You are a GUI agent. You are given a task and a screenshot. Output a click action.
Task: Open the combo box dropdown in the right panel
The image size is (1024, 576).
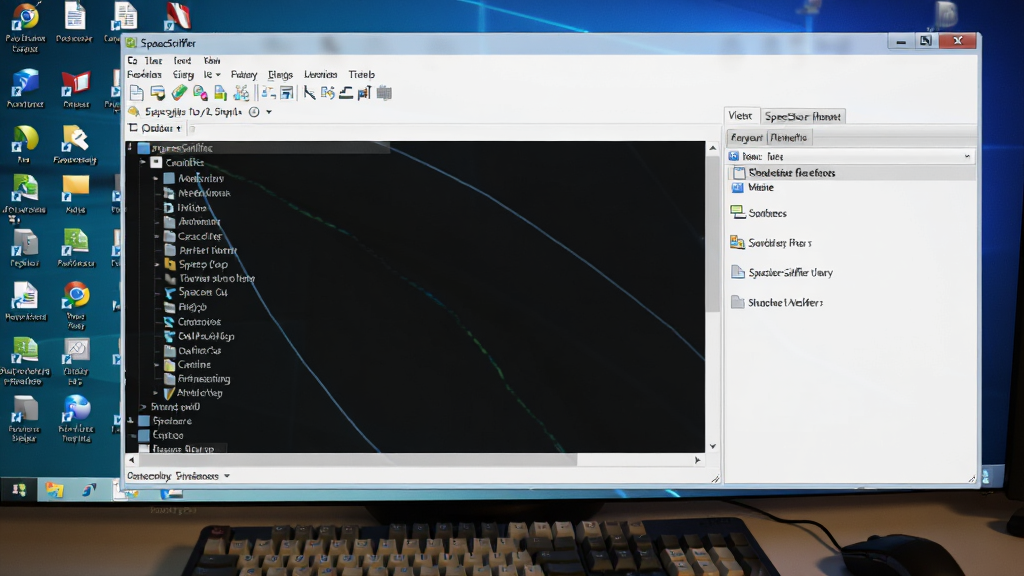(967, 157)
